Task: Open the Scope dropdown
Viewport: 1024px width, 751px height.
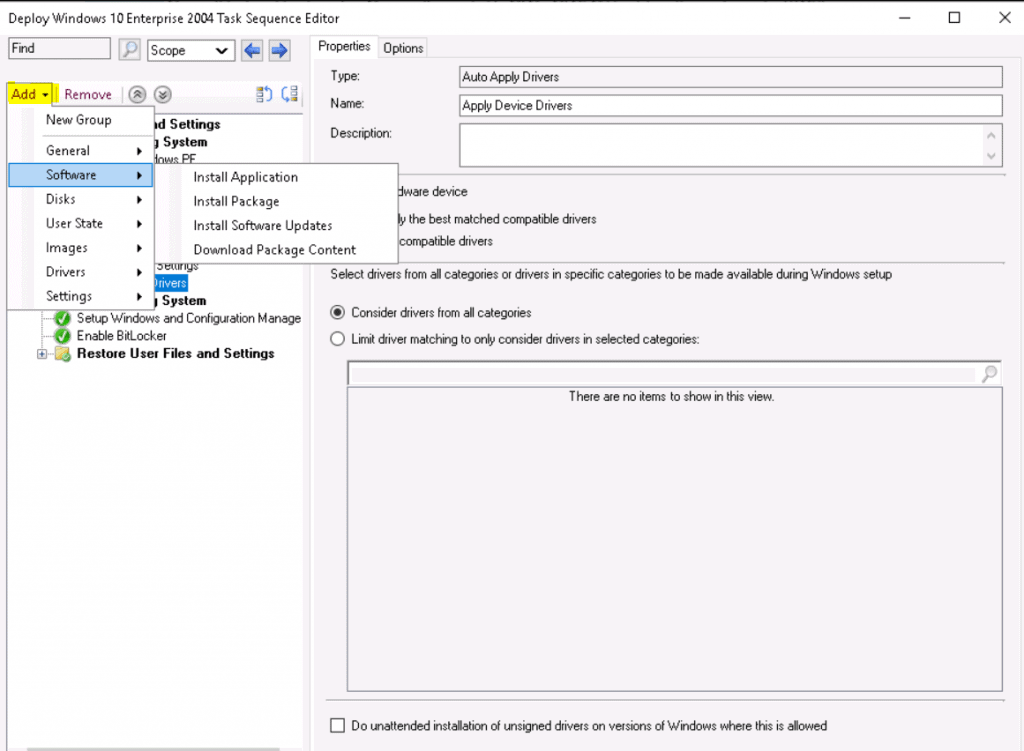Action: tap(191, 50)
